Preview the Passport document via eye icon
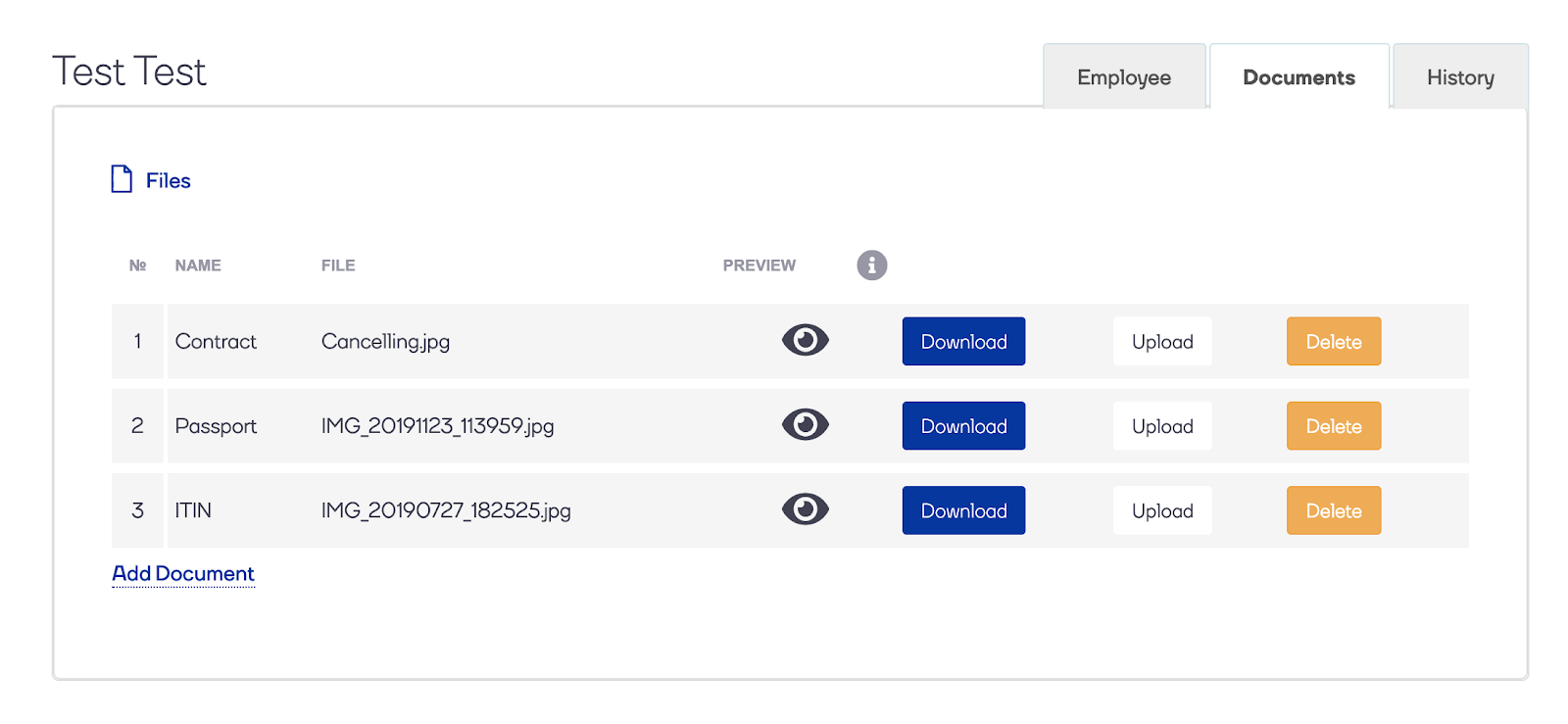 805,425
